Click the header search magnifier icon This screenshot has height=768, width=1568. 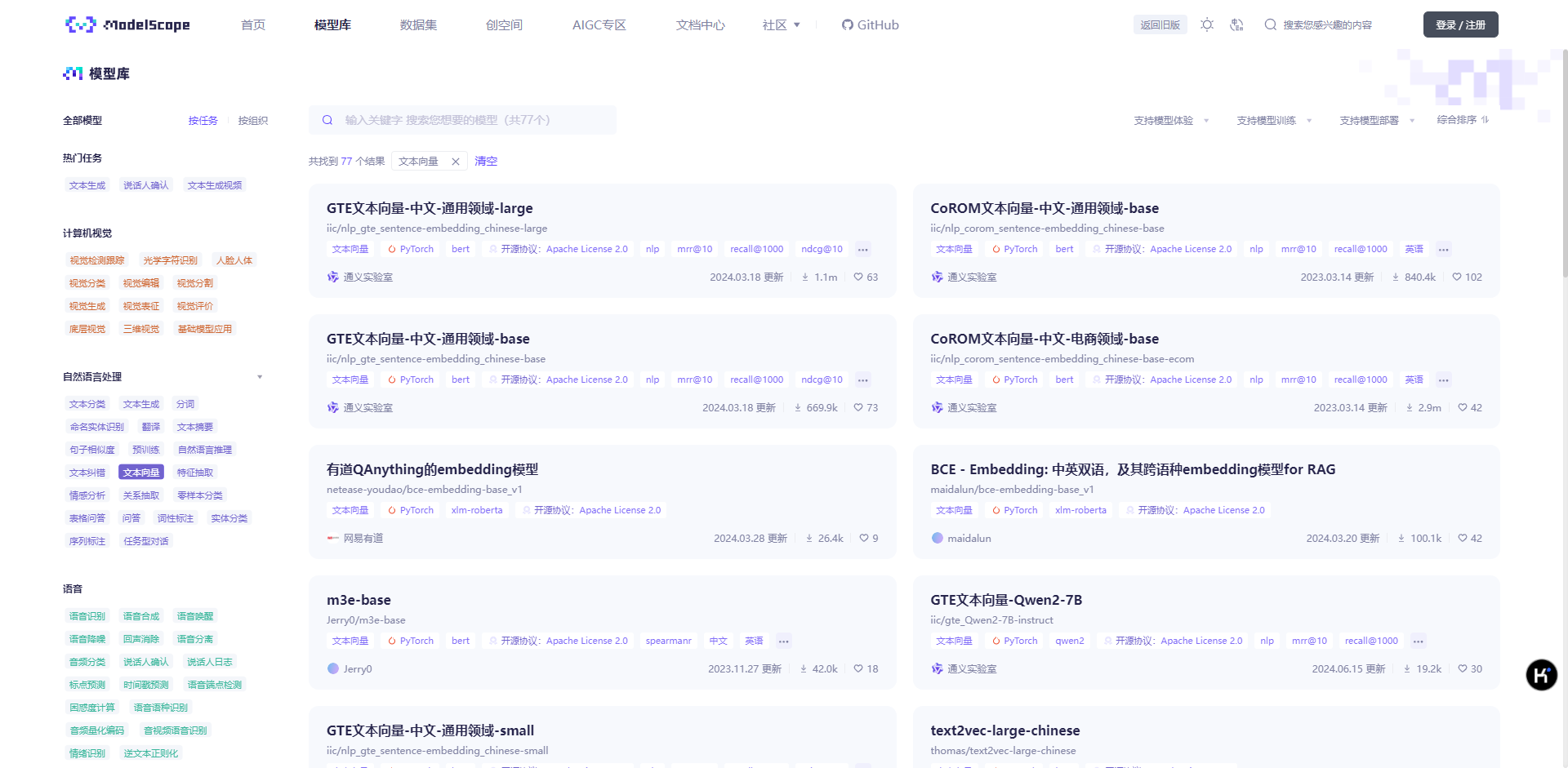pyautogui.click(x=1270, y=24)
